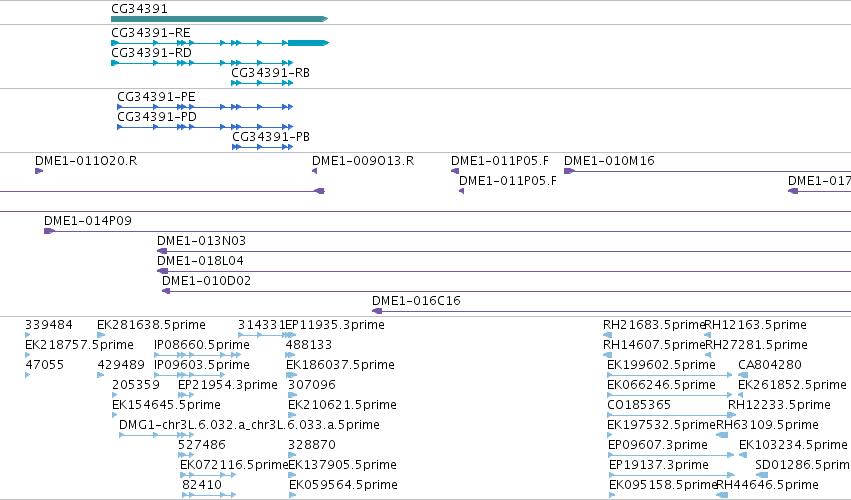The height and width of the screenshot is (500, 851).
Task: Click the EK210621.5prime EST label
Action: (x=342, y=405)
